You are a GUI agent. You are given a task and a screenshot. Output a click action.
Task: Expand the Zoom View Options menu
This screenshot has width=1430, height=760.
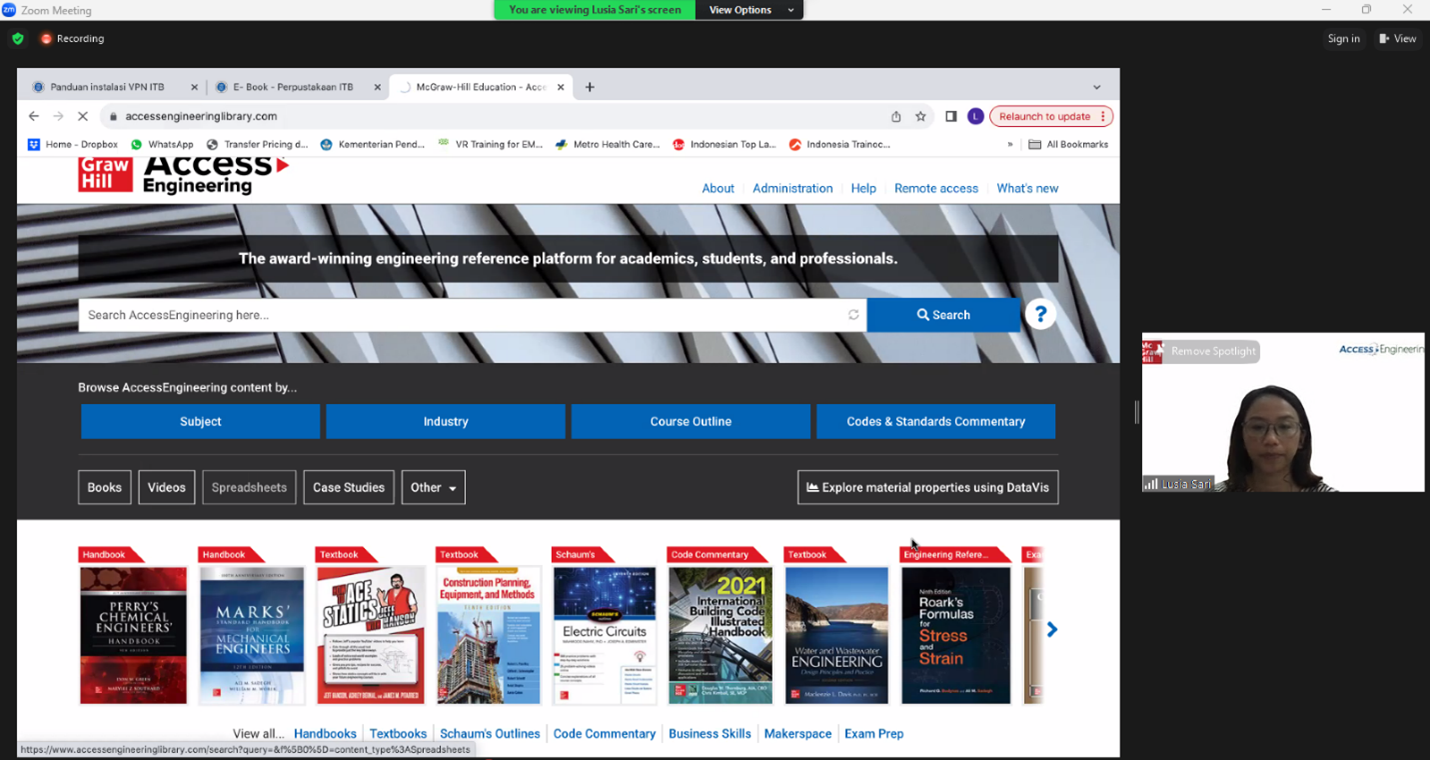pos(750,10)
